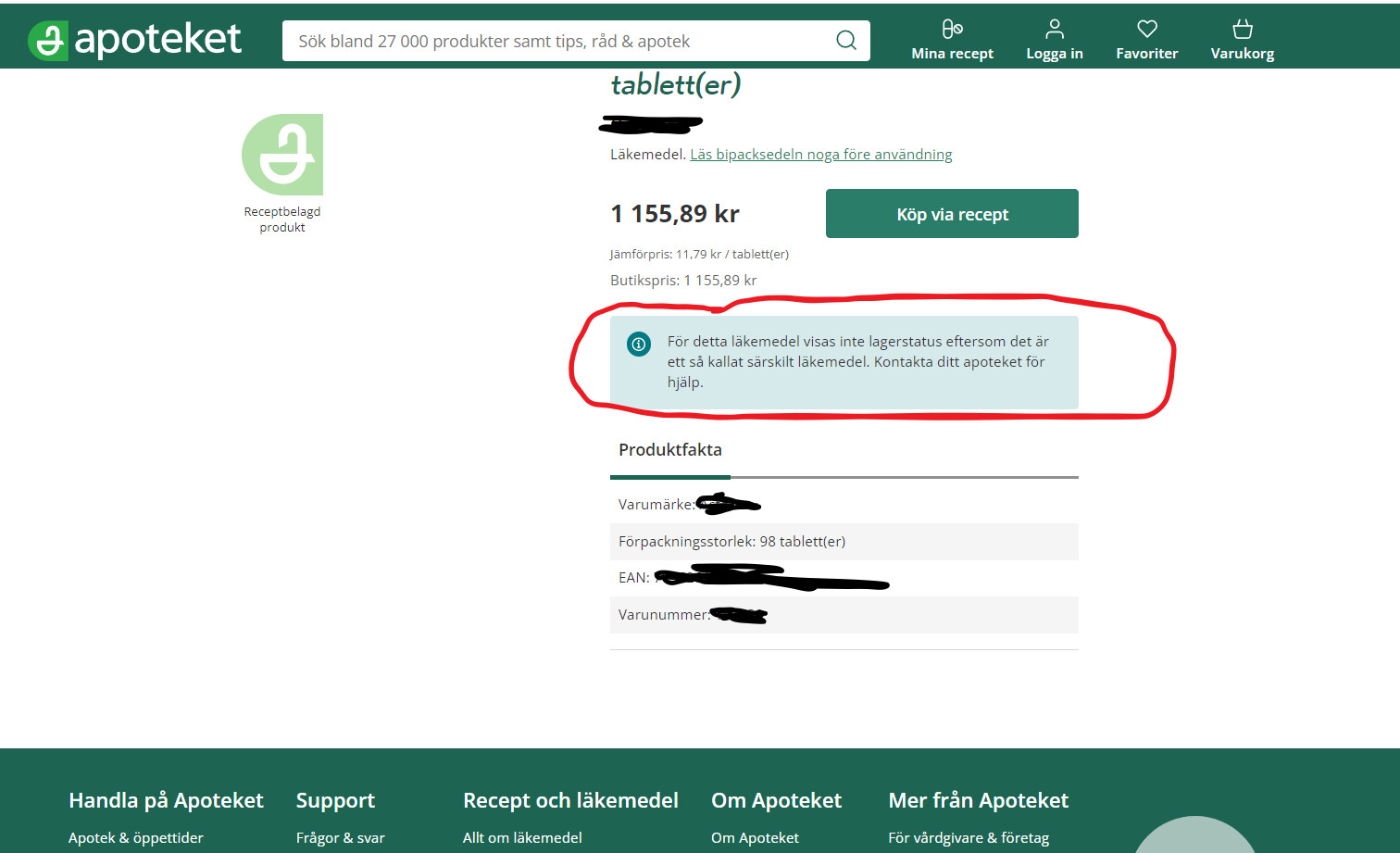Open Läs bipacksedeln noga före användning link

[x=821, y=155]
